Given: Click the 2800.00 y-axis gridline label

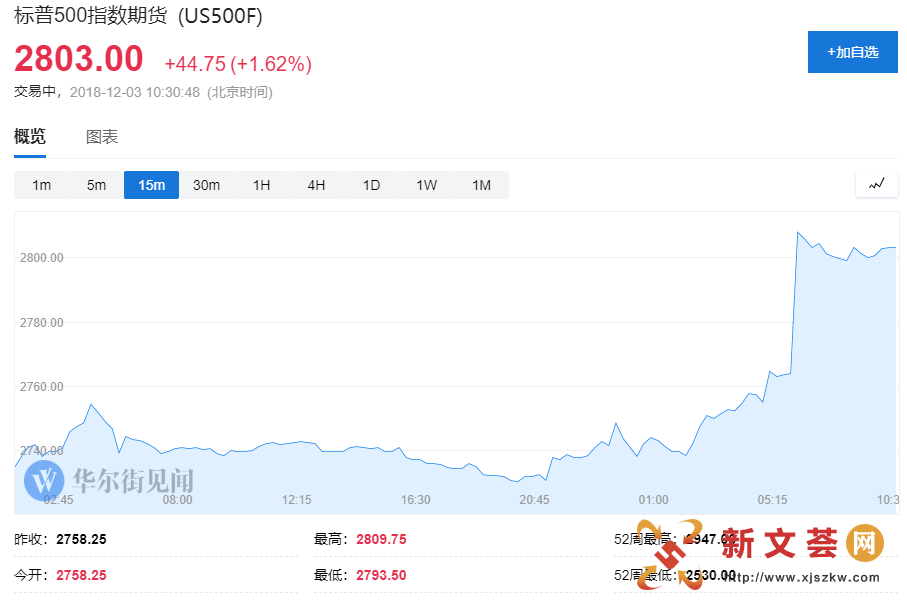Looking at the screenshot, I should [x=41, y=258].
